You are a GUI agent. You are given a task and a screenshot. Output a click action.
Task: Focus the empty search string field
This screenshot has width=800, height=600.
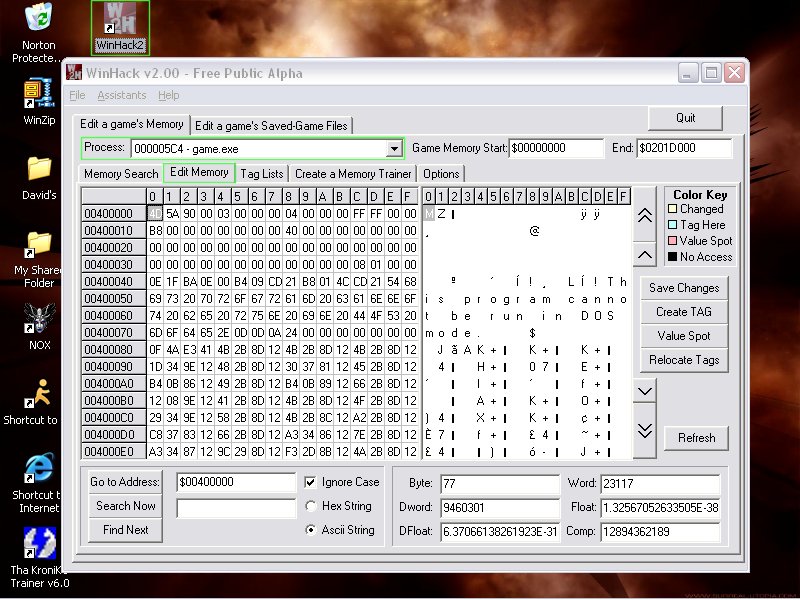(236, 508)
